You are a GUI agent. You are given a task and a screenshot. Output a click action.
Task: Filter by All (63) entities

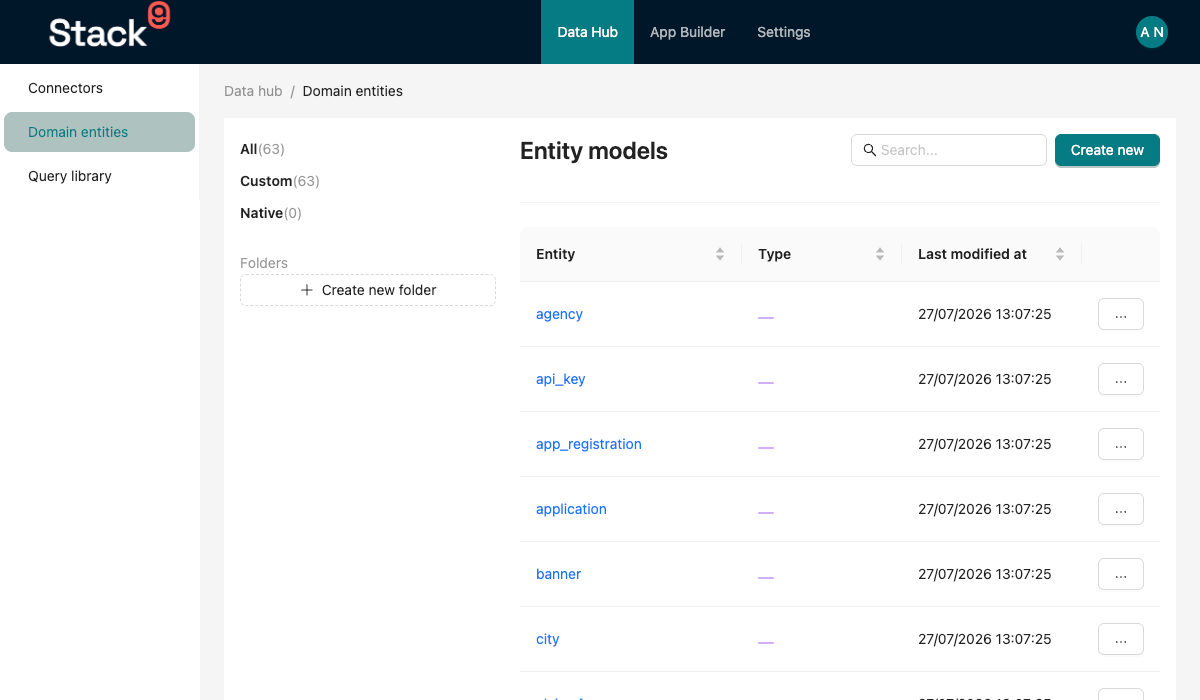coord(263,149)
